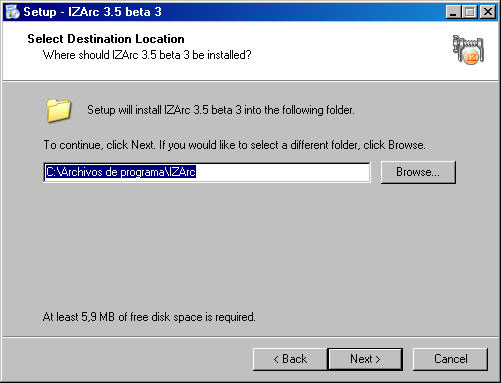Click 'Where should IZArc 3.5 beta 3 be installed?' text
Image resolution: width=501 pixels, height=383 pixels.
[x=147, y=55]
